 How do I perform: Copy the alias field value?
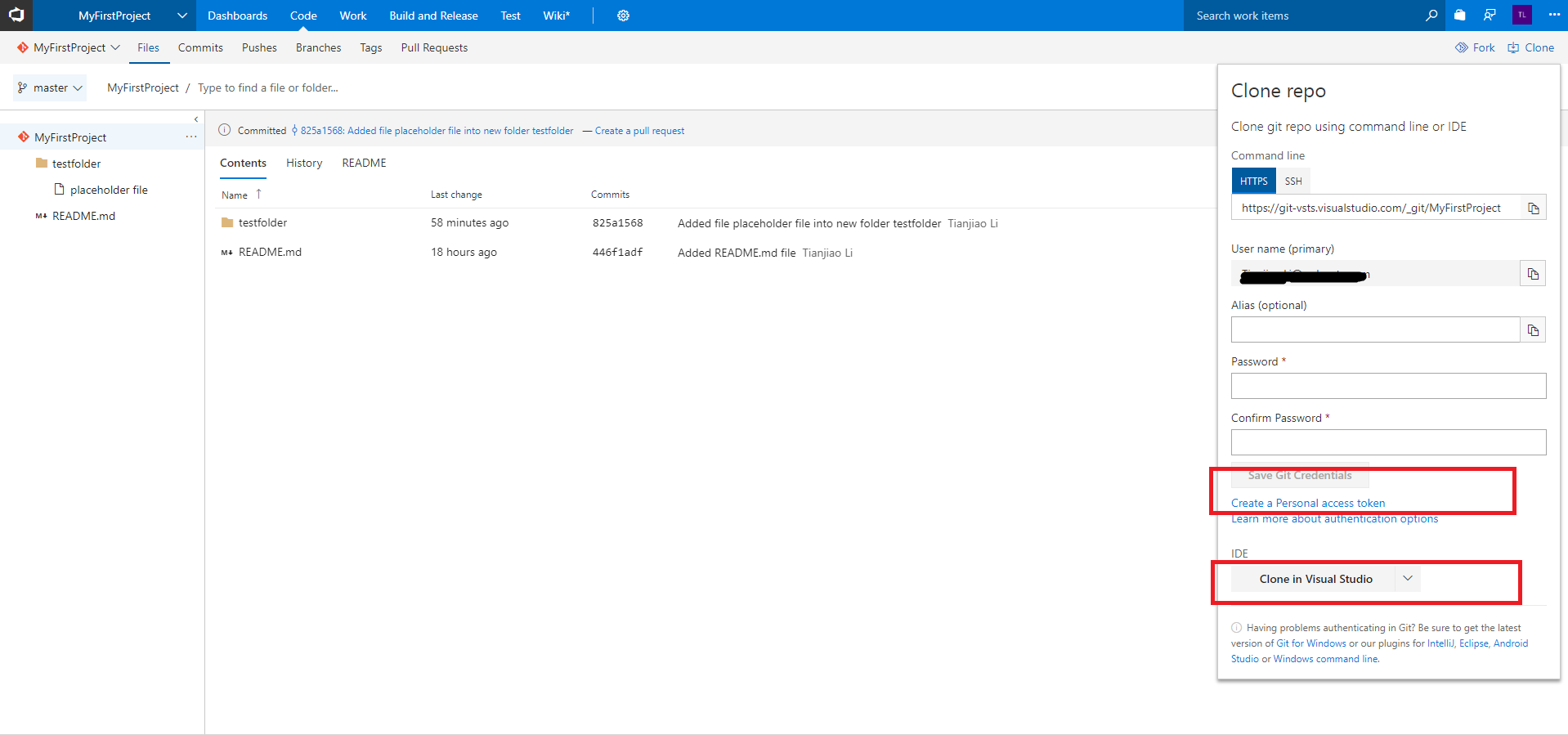click(1533, 330)
